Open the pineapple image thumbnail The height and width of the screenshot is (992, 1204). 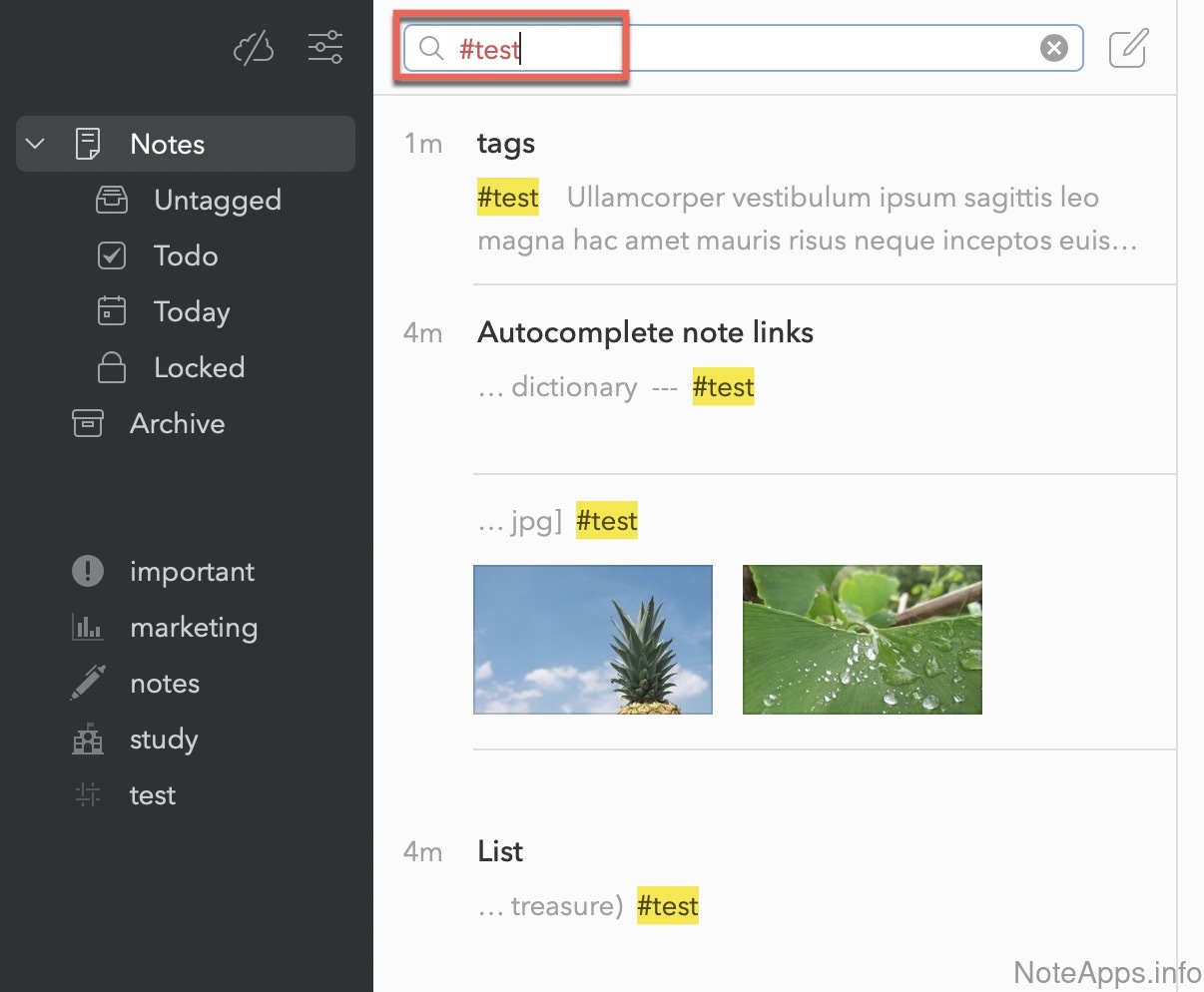click(x=593, y=640)
